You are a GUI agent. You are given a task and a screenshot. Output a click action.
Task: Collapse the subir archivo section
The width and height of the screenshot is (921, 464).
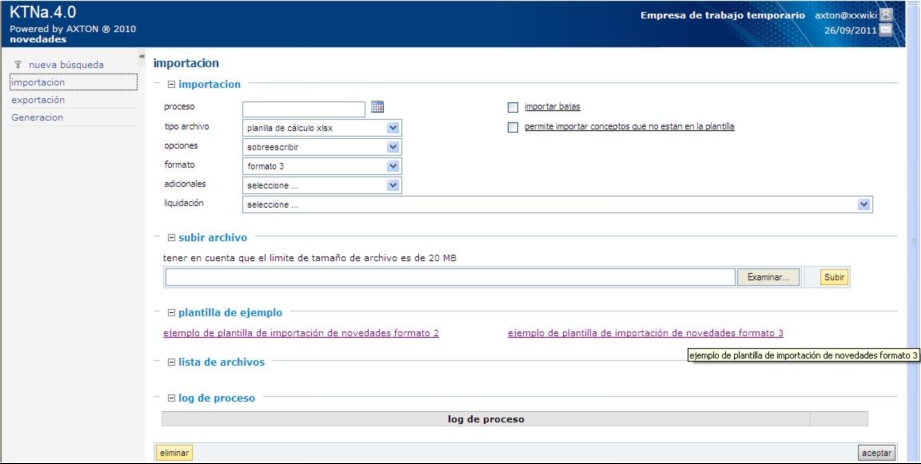point(172,238)
